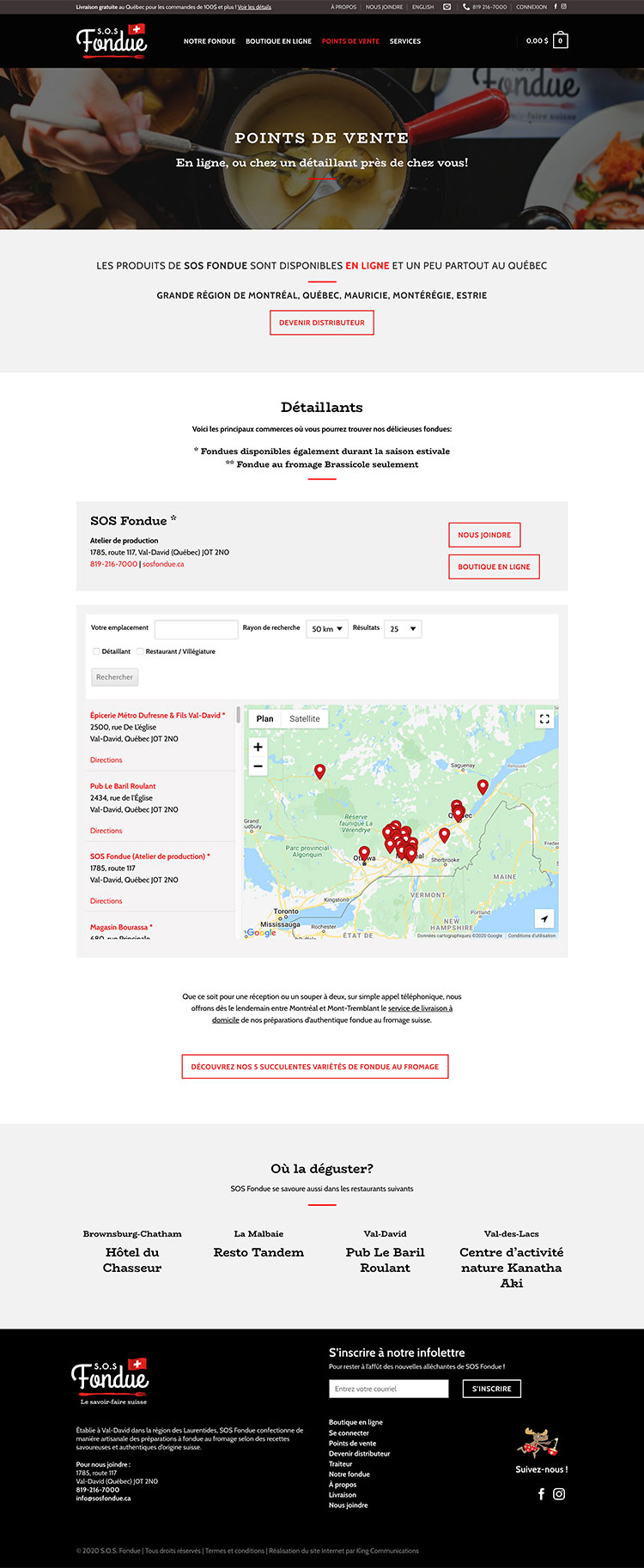Zoom in on the map with plus button
The image size is (644, 1568).
point(258,747)
